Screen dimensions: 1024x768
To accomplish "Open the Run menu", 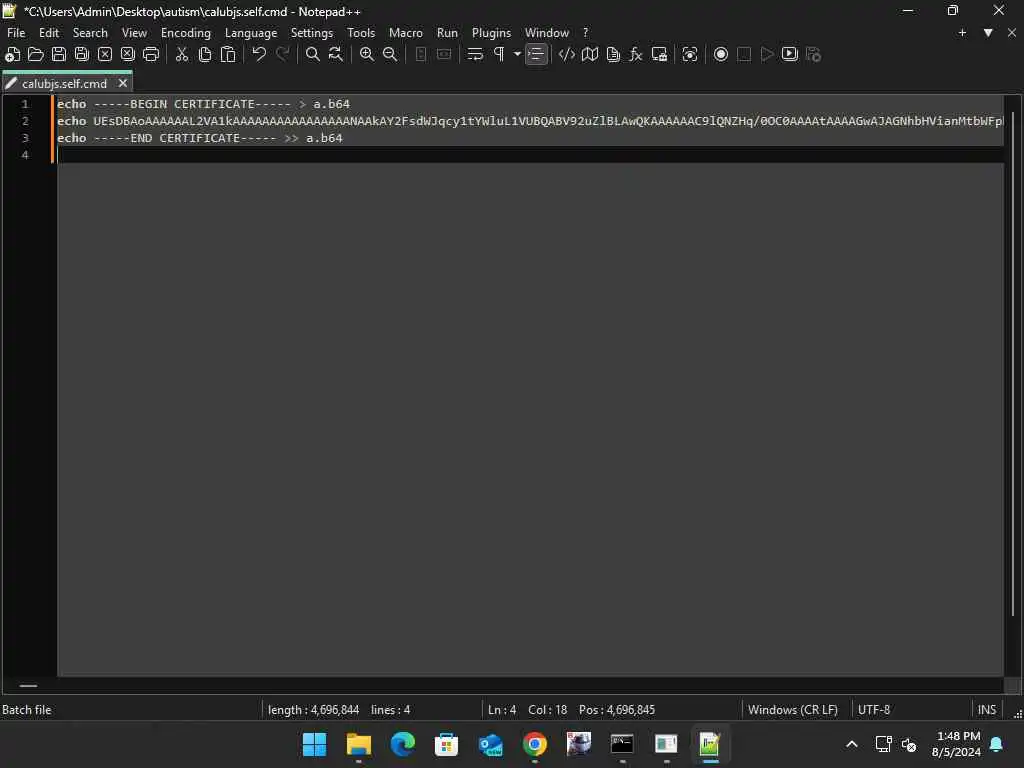I will click(x=447, y=33).
